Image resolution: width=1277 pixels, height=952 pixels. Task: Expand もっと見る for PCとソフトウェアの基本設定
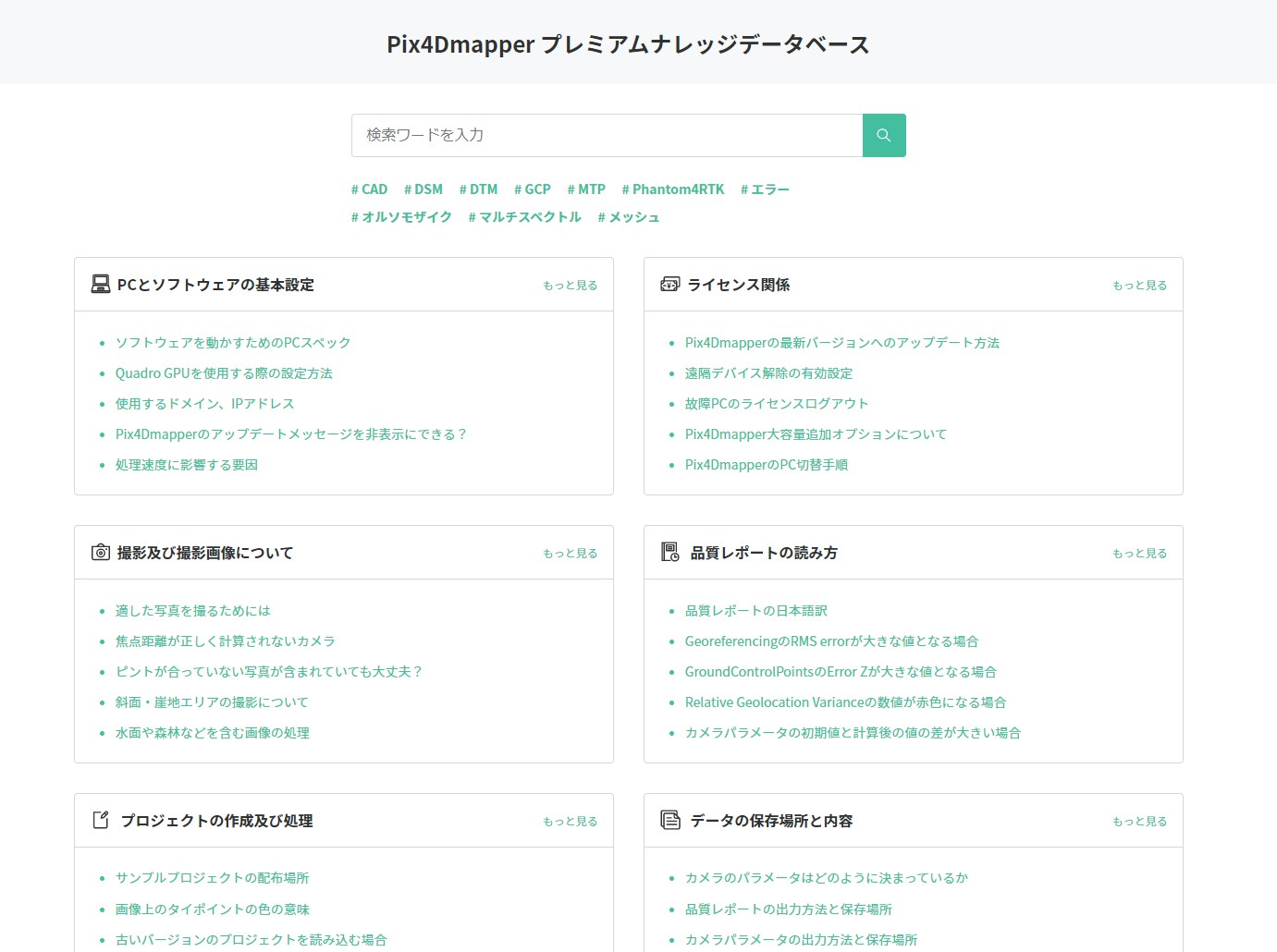[x=570, y=286]
